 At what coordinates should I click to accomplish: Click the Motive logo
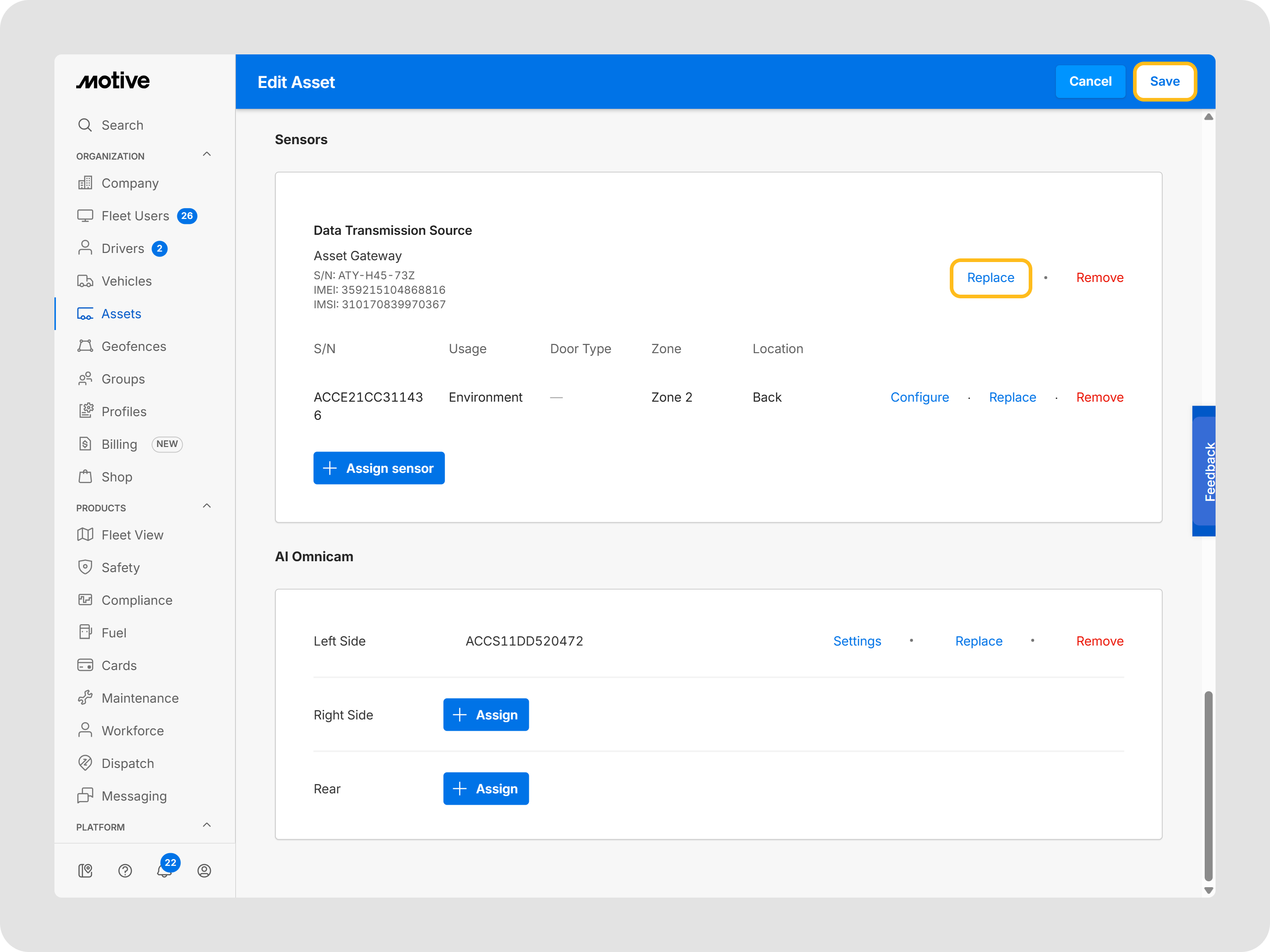click(113, 81)
